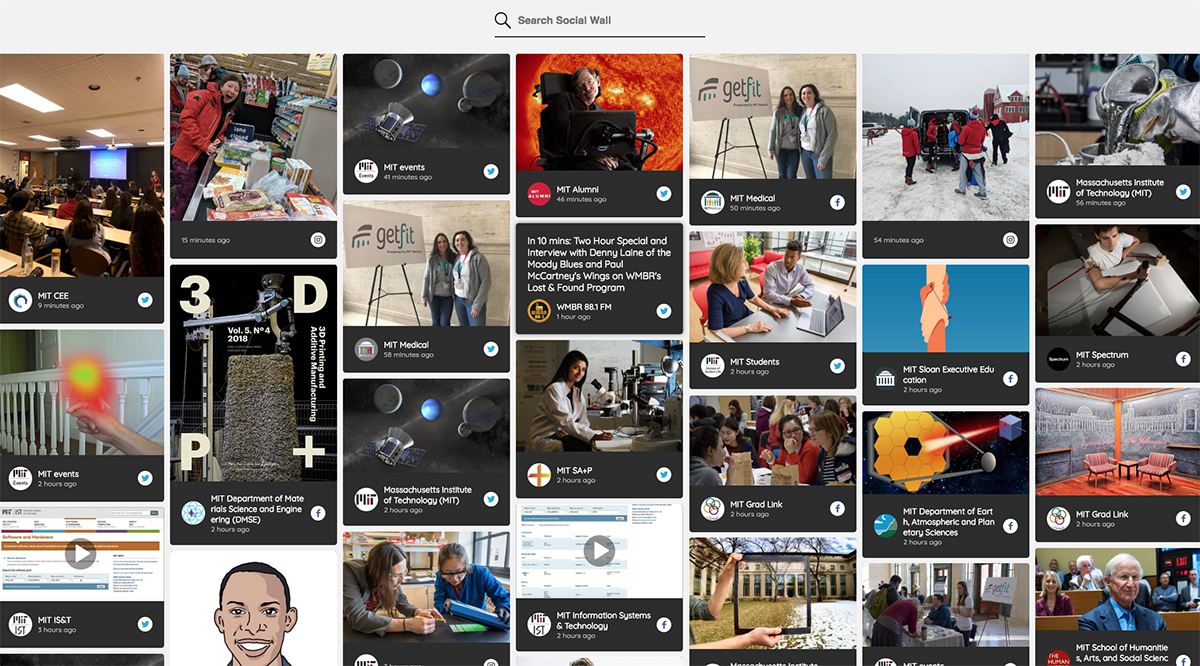Open MIT Alumni red avatar logo
This screenshot has height=666, width=1200.
point(539,194)
